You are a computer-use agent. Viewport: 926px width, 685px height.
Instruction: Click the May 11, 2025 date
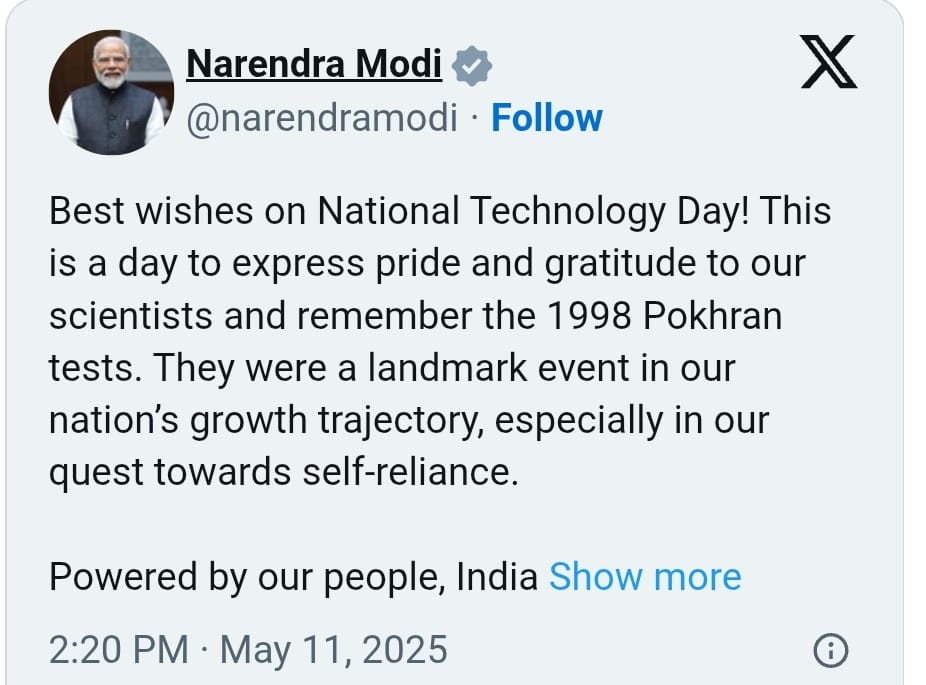pyautogui.click(x=334, y=650)
